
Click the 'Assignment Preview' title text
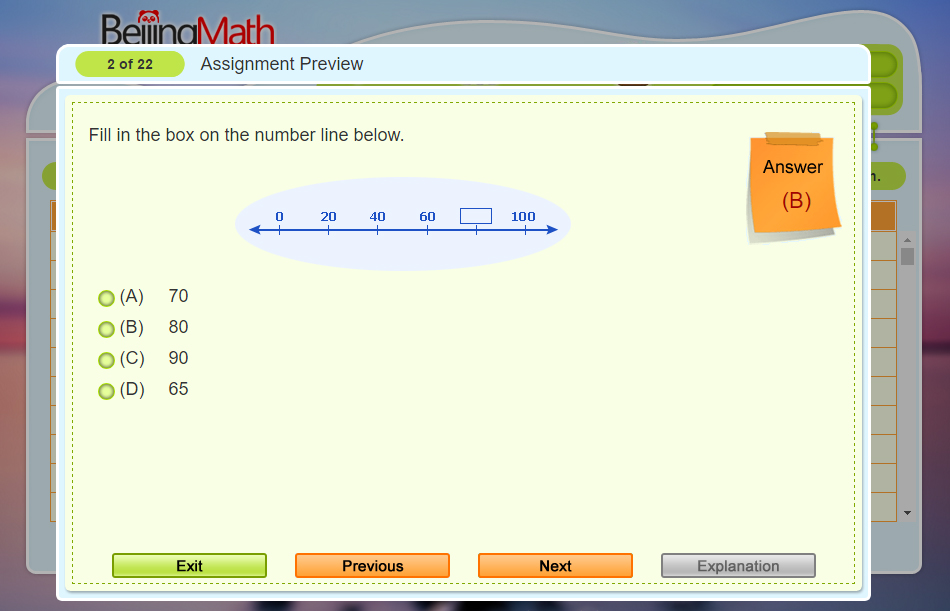pyautogui.click(x=282, y=64)
